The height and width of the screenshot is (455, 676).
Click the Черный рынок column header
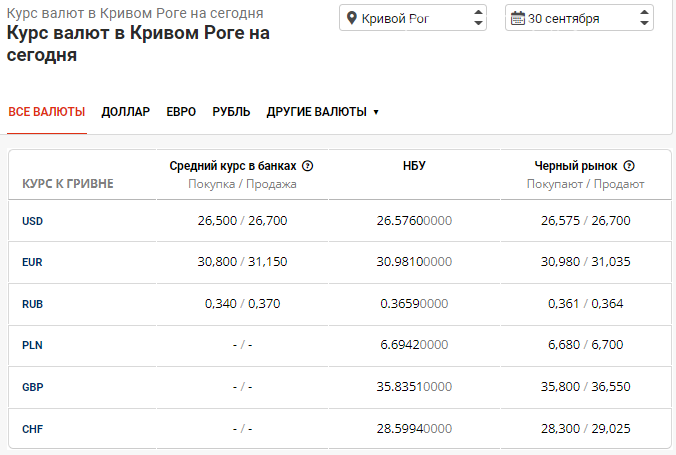(576, 166)
